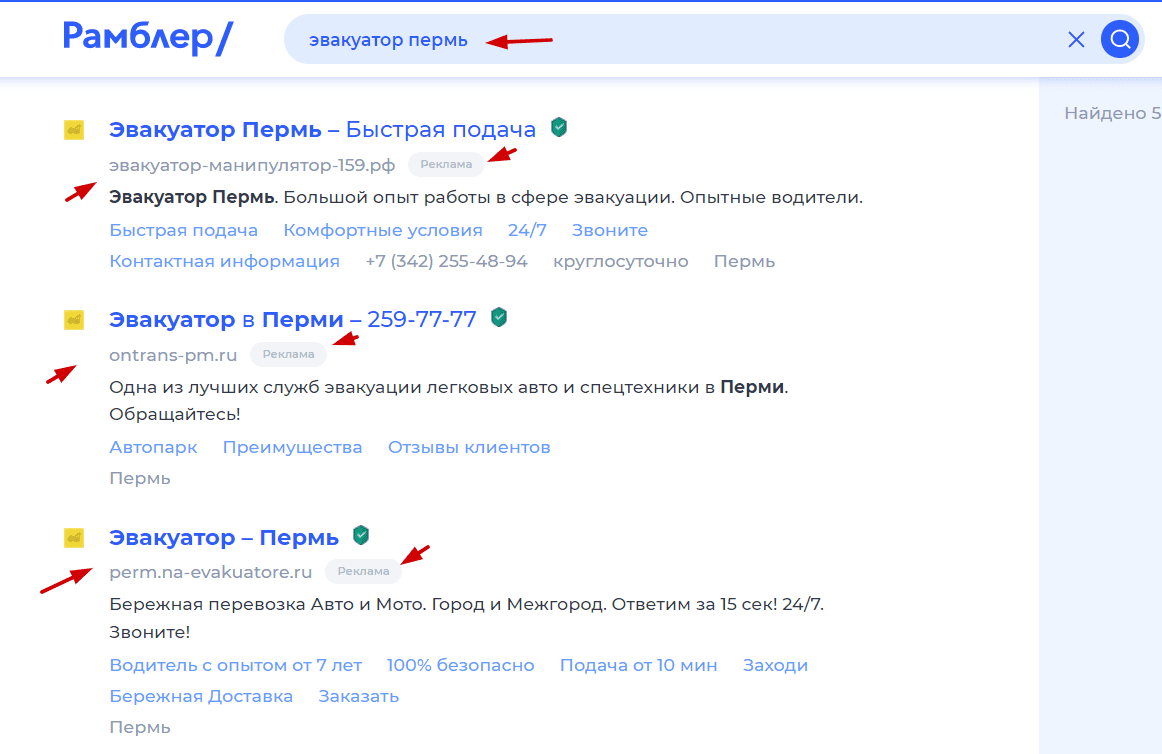Clear the search query with the X icon
This screenshot has height=754, width=1162.
tap(1076, 39)
